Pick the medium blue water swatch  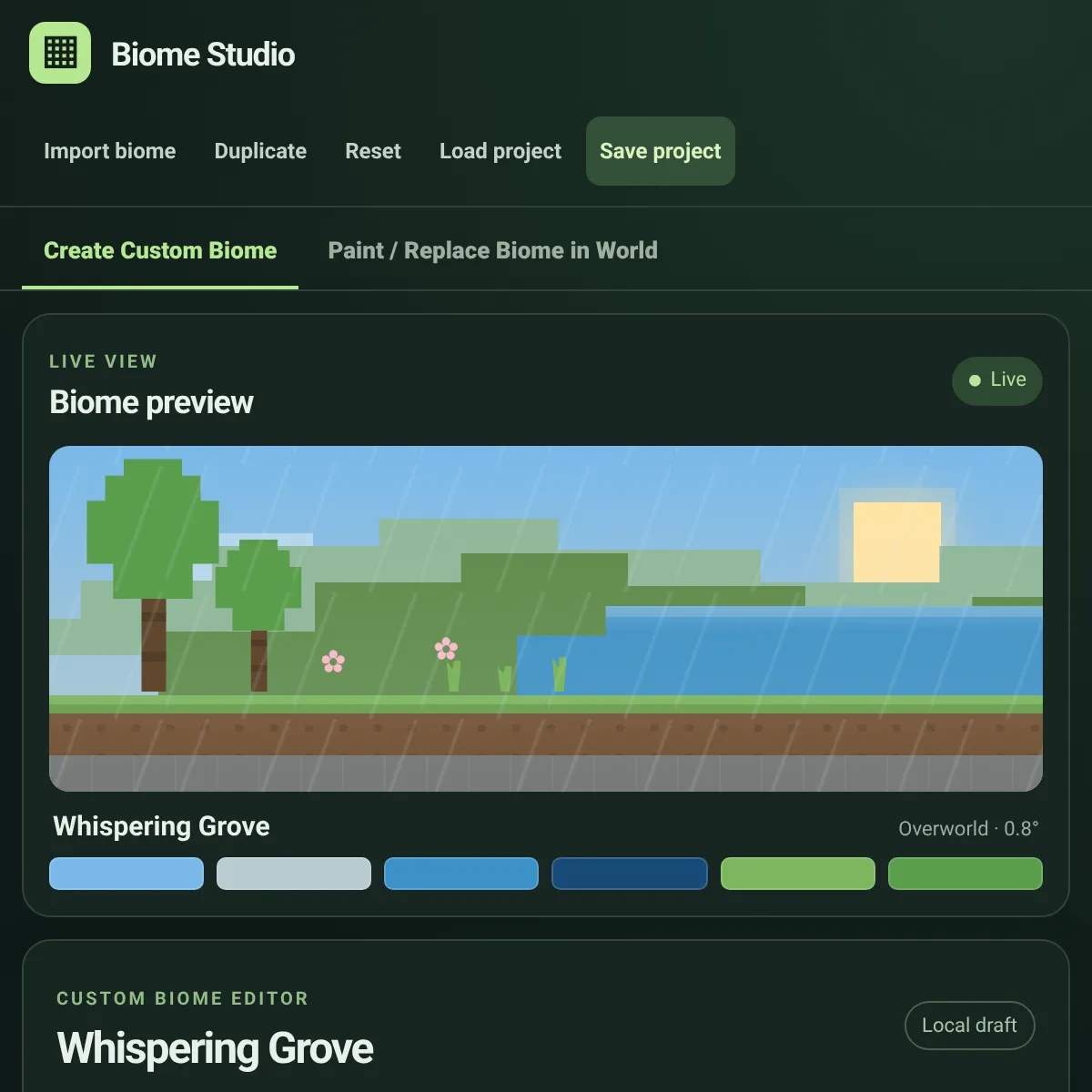461,874
